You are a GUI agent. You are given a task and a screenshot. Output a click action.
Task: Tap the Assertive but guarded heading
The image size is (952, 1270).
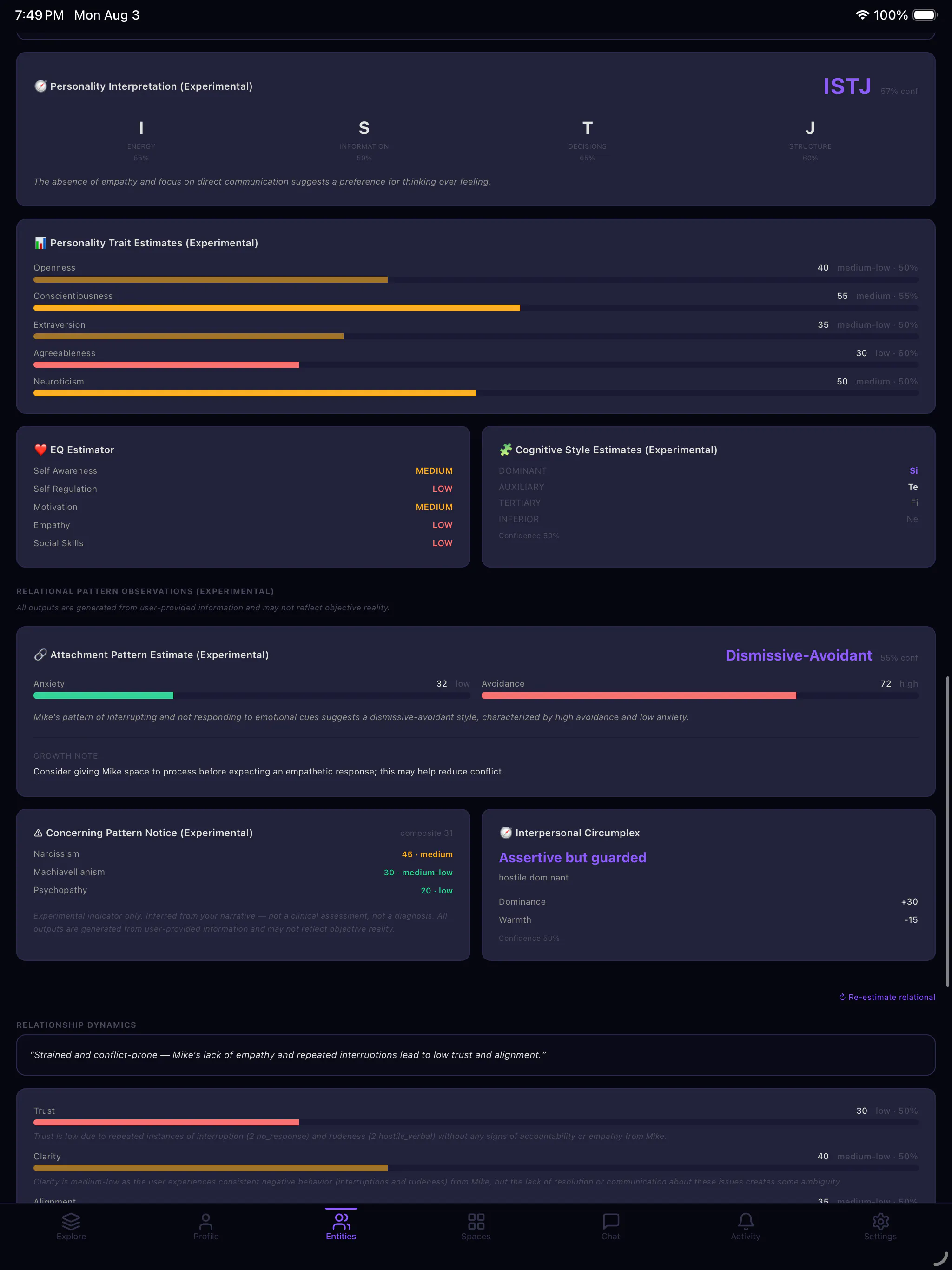[573, 857]
